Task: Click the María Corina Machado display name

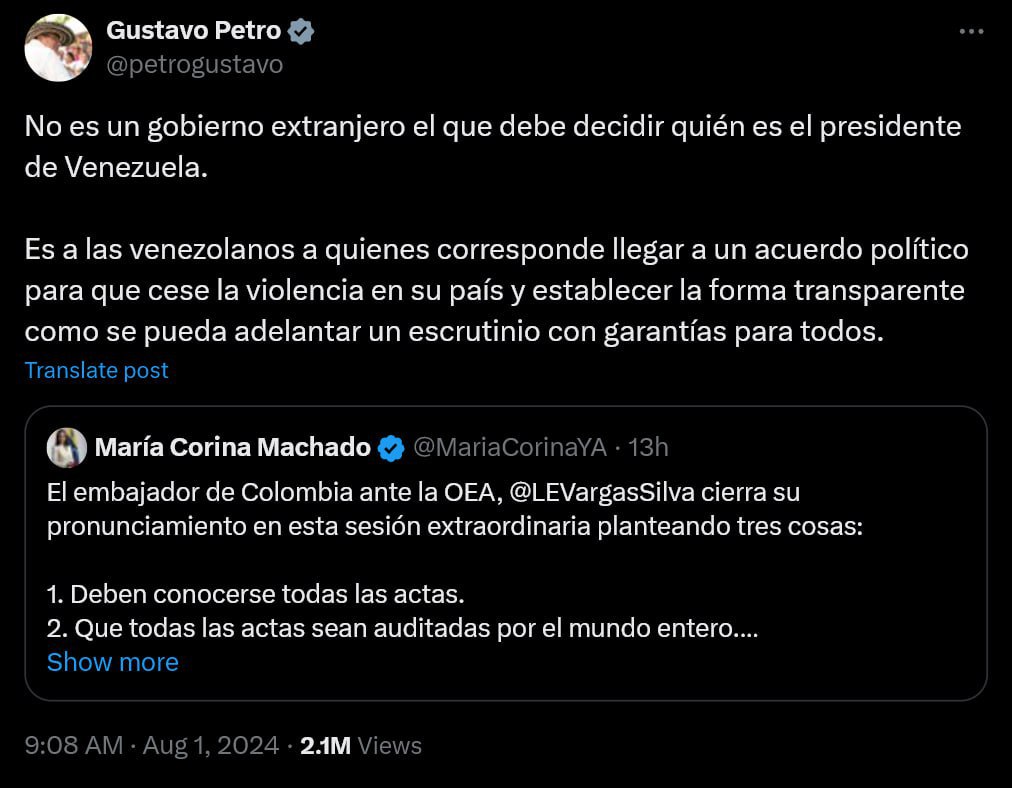Action: coord(232,447)
